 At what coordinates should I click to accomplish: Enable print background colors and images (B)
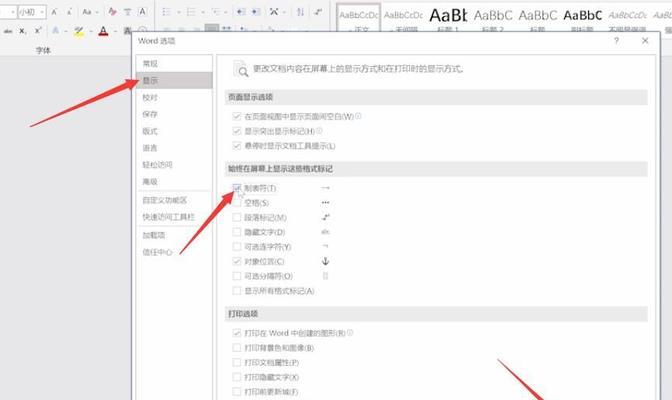tap(237, 348)
